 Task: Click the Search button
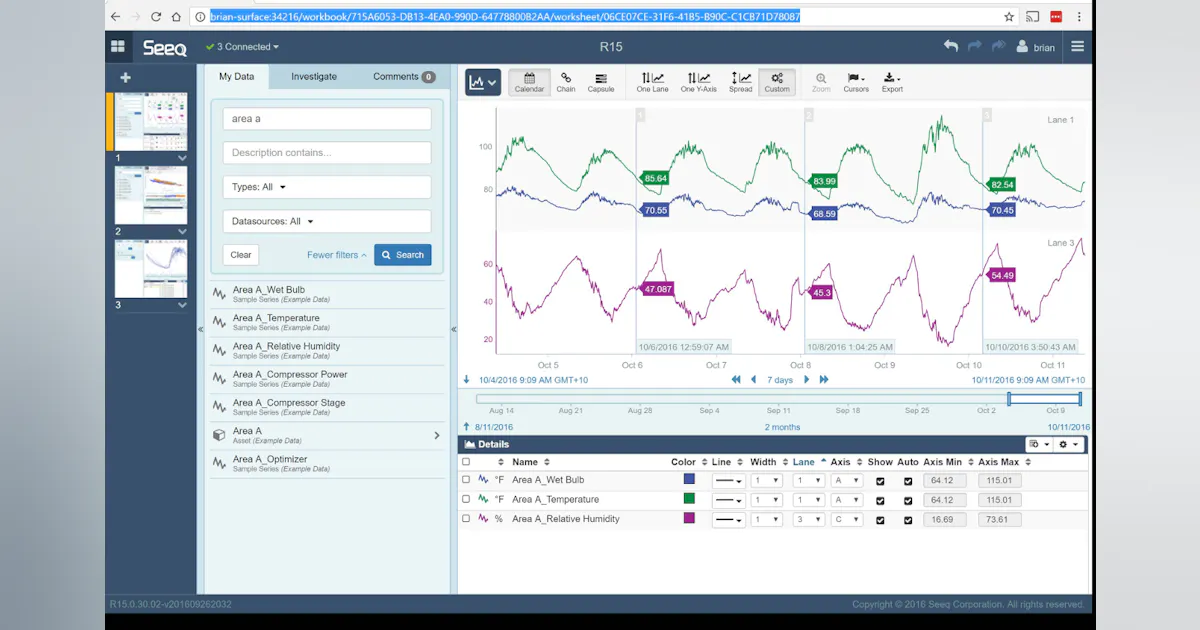(403, 255)
